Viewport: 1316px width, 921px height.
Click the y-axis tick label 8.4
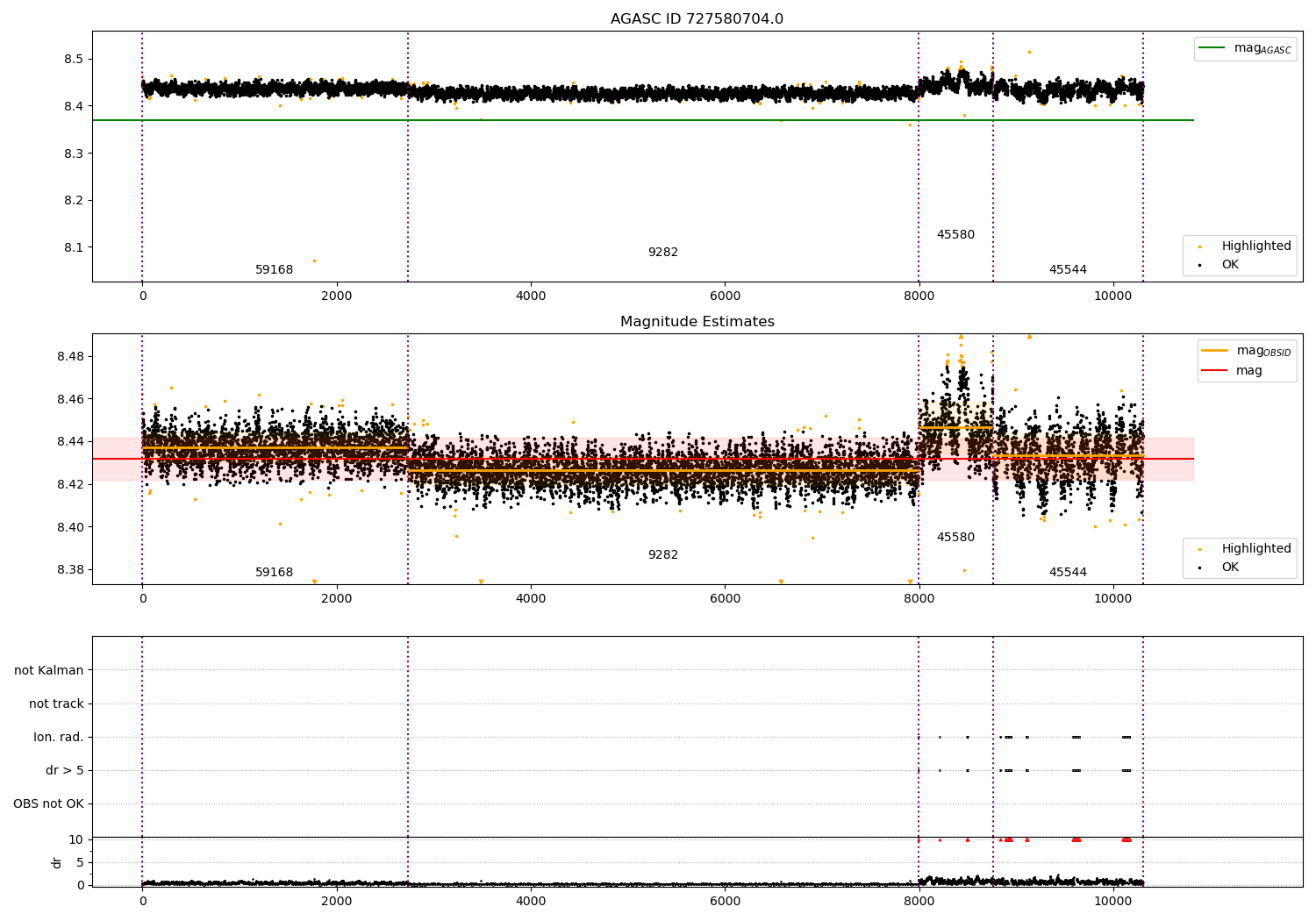click(74, 106)
